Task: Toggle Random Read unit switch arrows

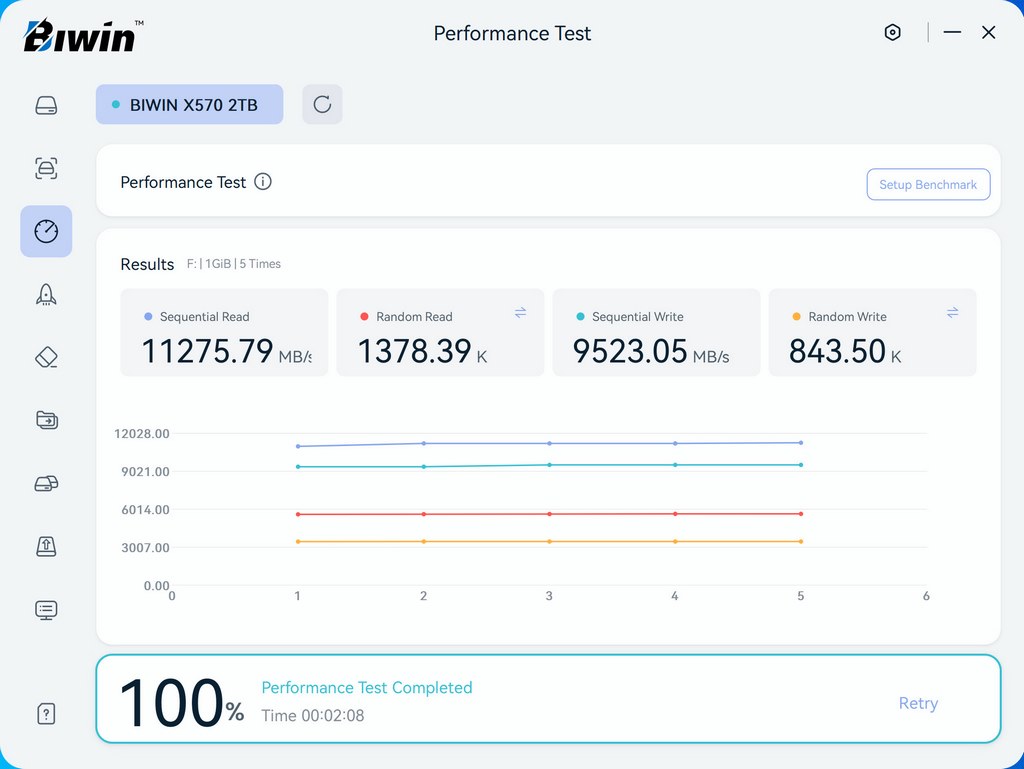Action: (x=520, y=313)
